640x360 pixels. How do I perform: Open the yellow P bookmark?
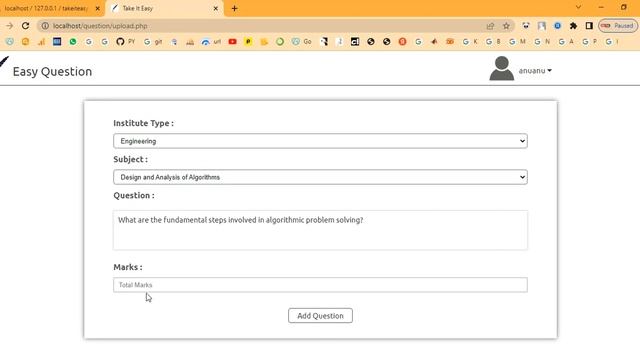[248, 42]
